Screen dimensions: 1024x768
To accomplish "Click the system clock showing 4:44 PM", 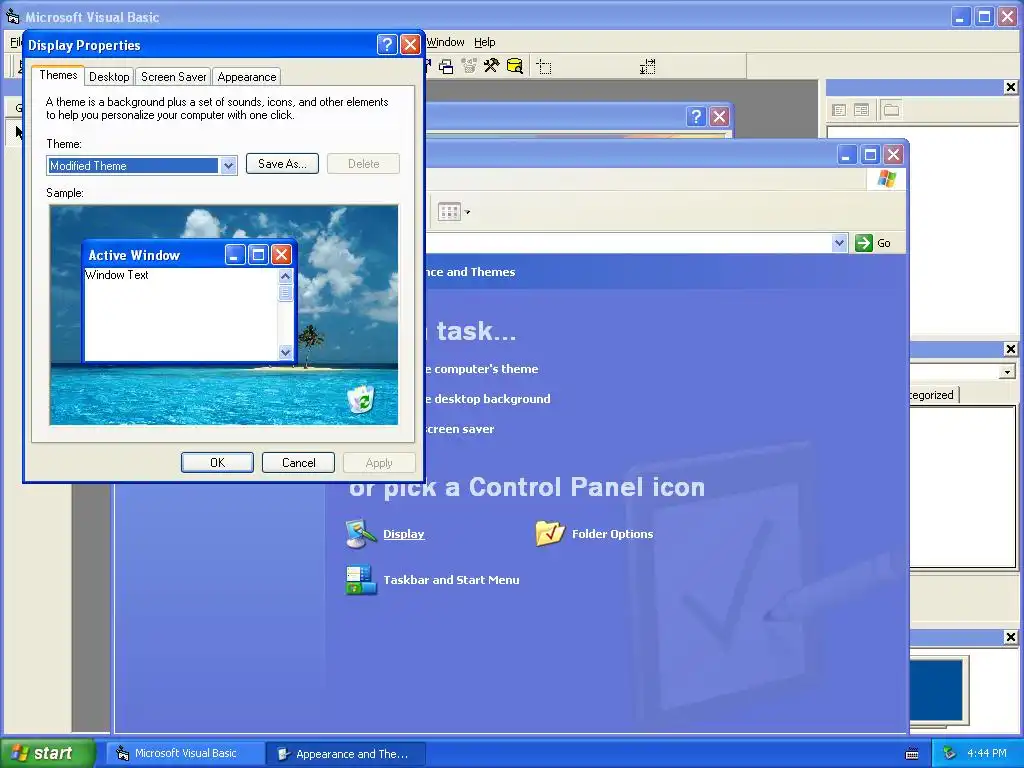I will pyautogui.click(x=987, y=753).
